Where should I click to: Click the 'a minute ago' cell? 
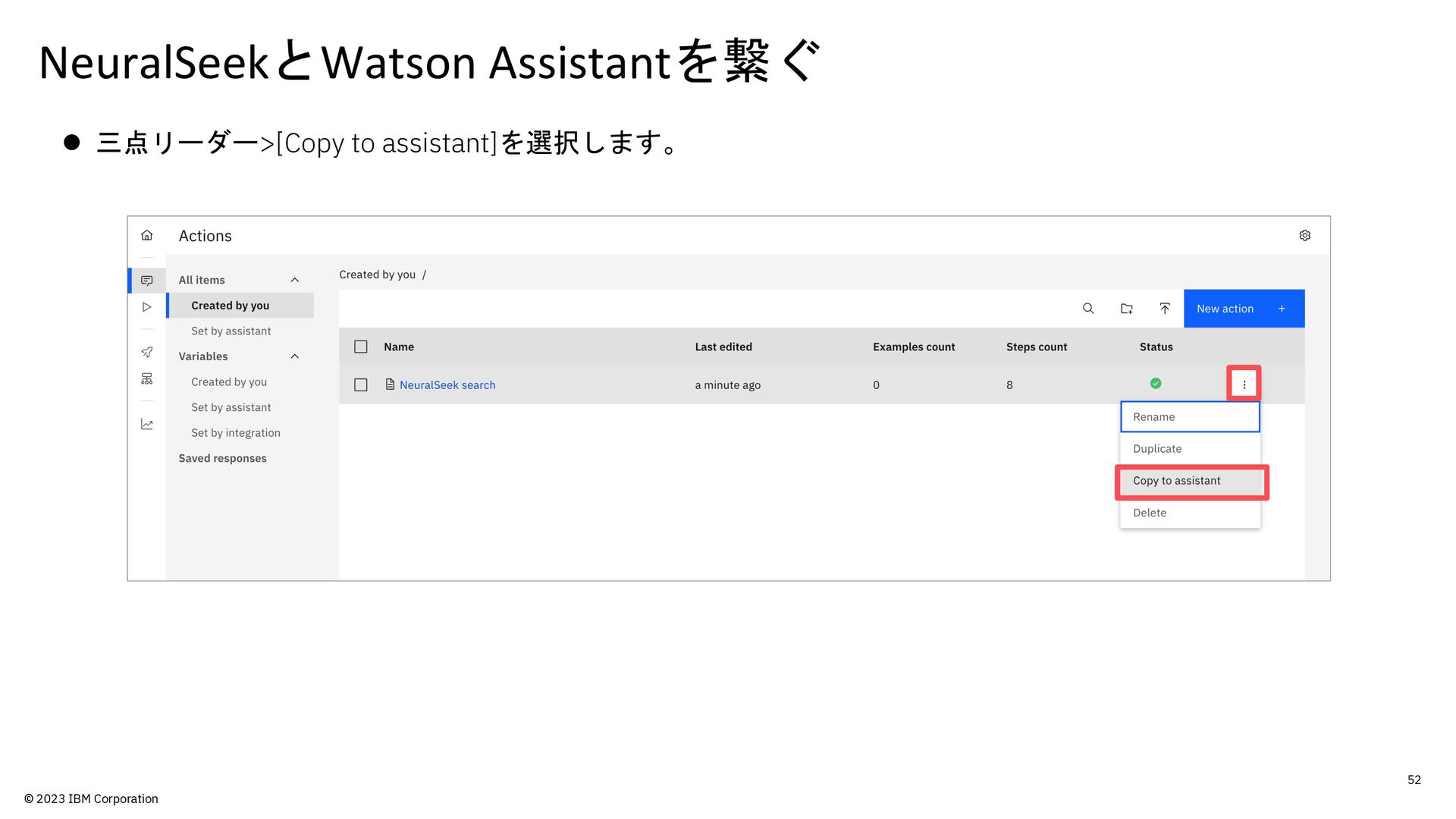(x=727, y=385)
